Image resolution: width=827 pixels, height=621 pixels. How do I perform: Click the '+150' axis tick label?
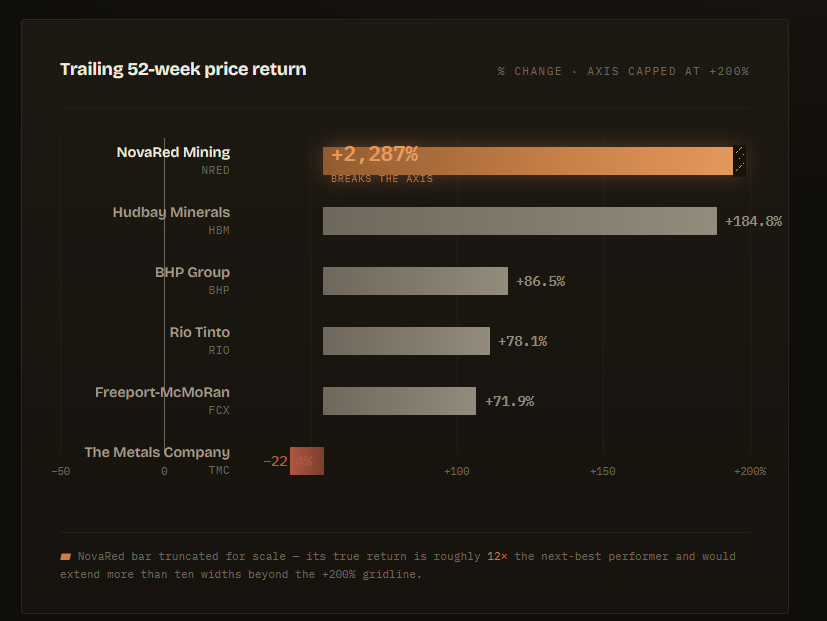click(603, 472)
